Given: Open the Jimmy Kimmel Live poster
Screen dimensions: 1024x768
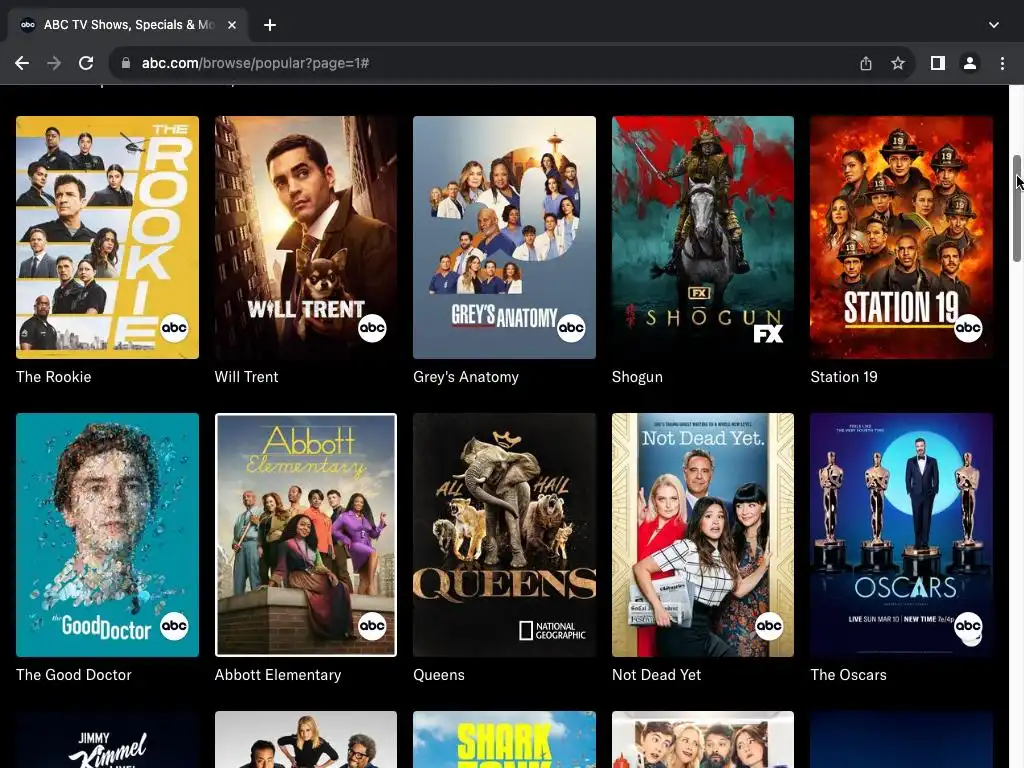Looking at the screenshot, I should [x=107, y=739].
